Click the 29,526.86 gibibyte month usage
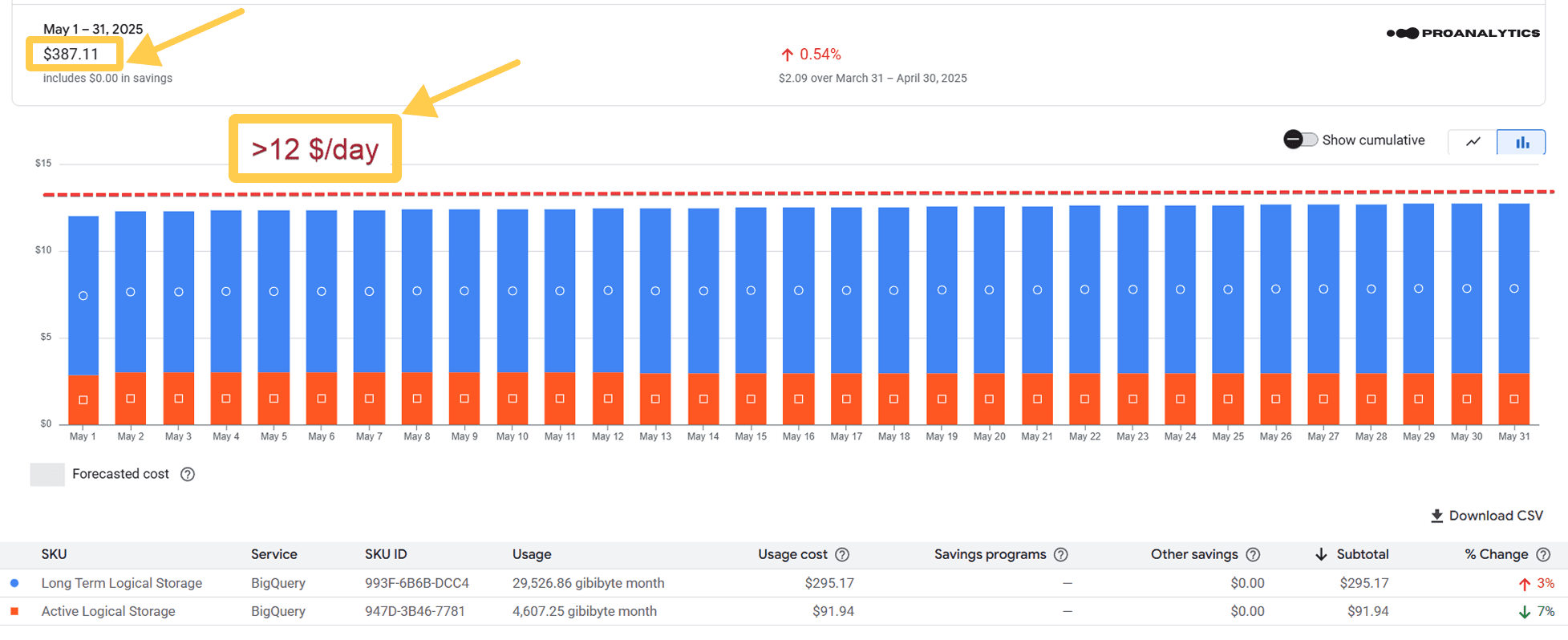 point(588,583)
